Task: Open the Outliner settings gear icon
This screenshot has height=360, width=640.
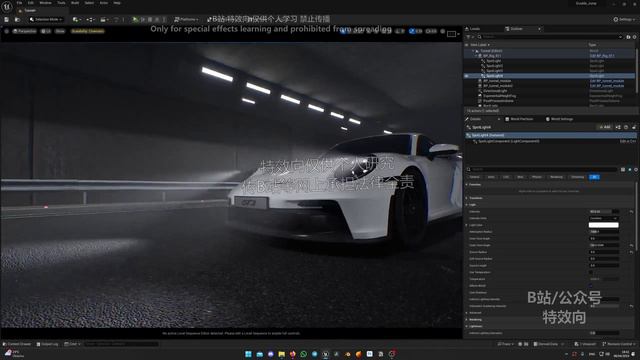Action: [634, 37]
